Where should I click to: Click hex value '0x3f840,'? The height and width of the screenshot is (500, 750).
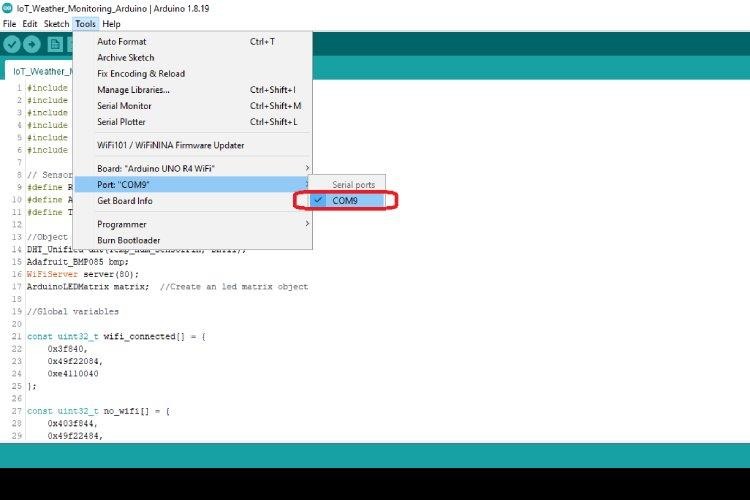pos(67,349)
